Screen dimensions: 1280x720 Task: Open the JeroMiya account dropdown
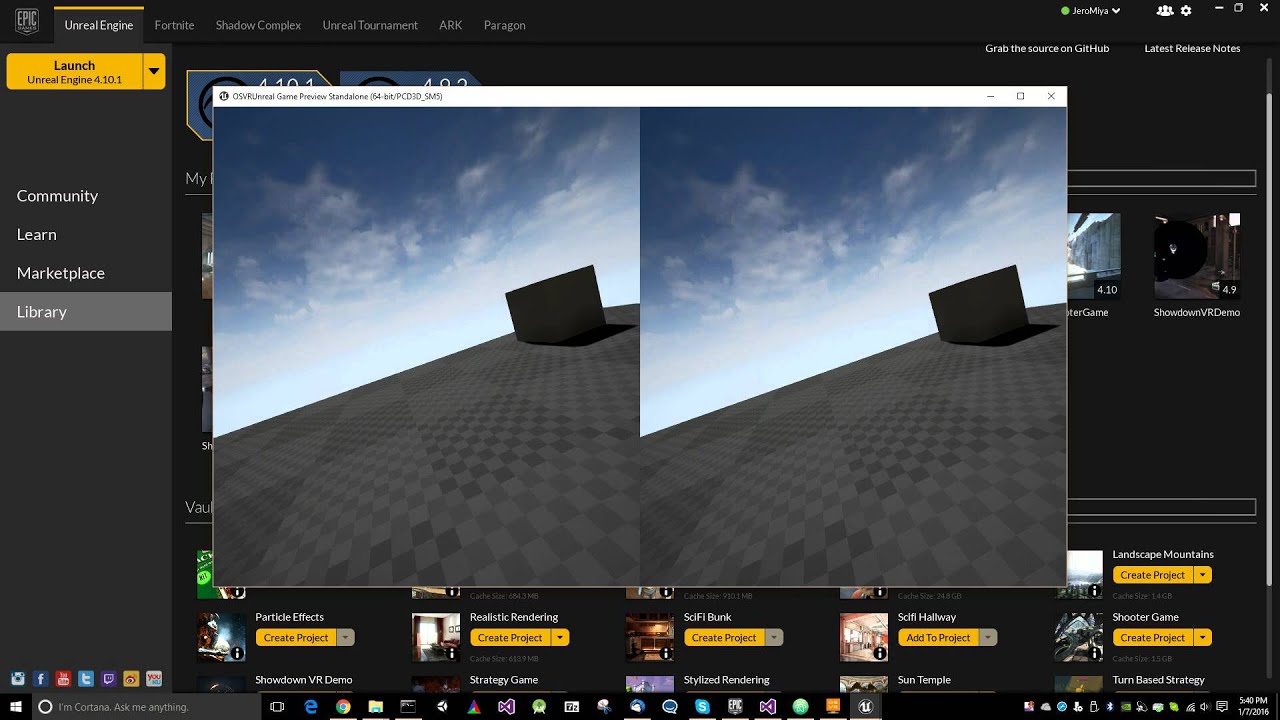pyautogui.click(x=1090, y=11)
